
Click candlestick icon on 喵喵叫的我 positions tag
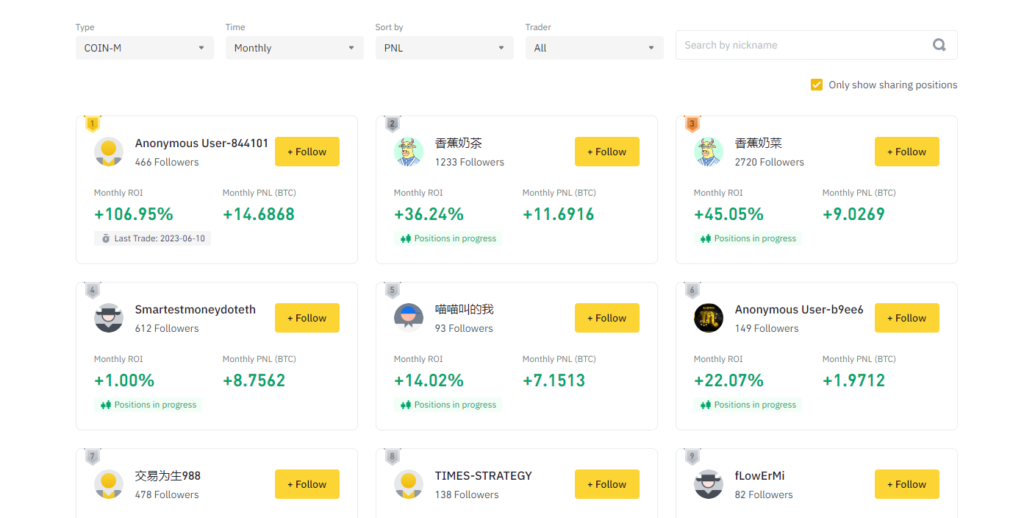point(406,405)
